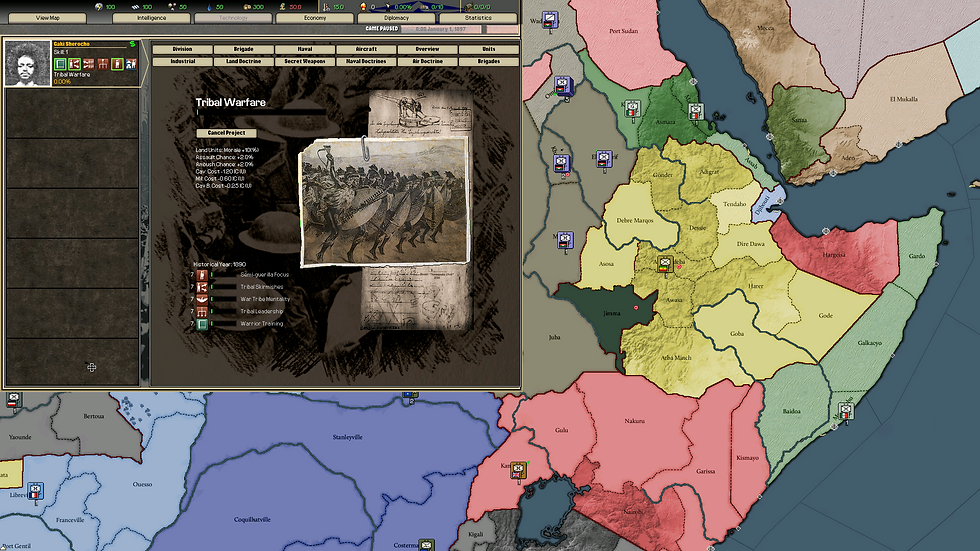Select the British unit counter at Kampala

coord(518,471)
